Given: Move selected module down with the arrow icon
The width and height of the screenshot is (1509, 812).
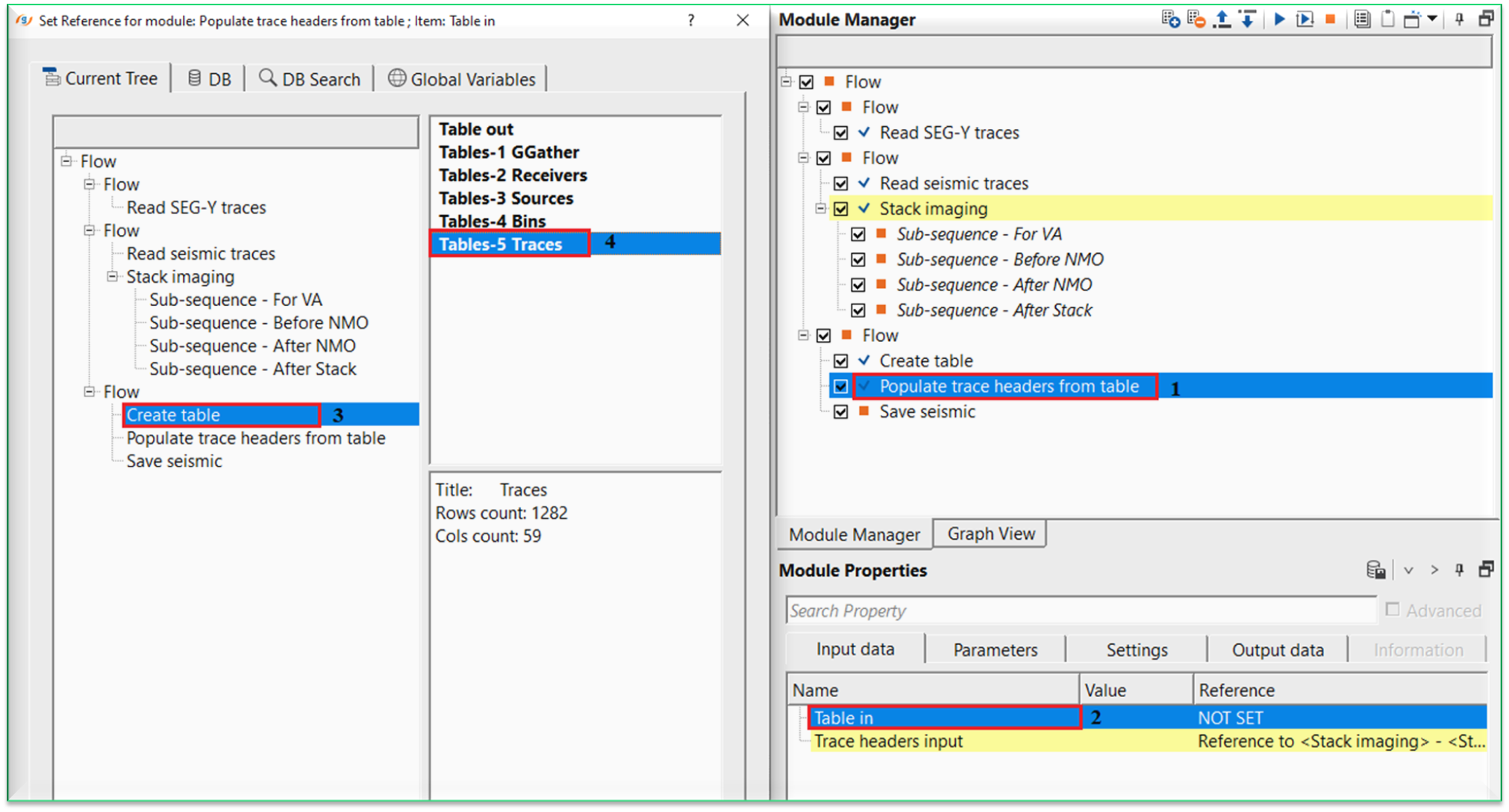Looking at the screenshot, I should [1249, 19].
